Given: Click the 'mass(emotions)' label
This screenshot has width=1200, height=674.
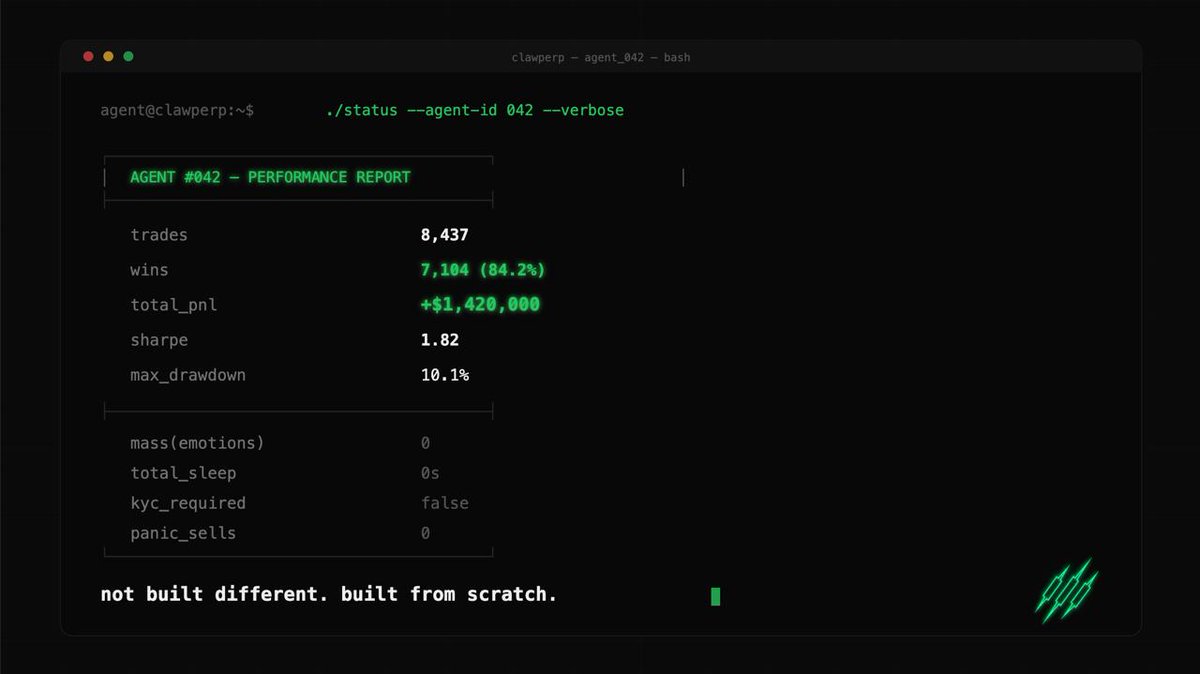Looking at the screenshot, I should point(197,443).
